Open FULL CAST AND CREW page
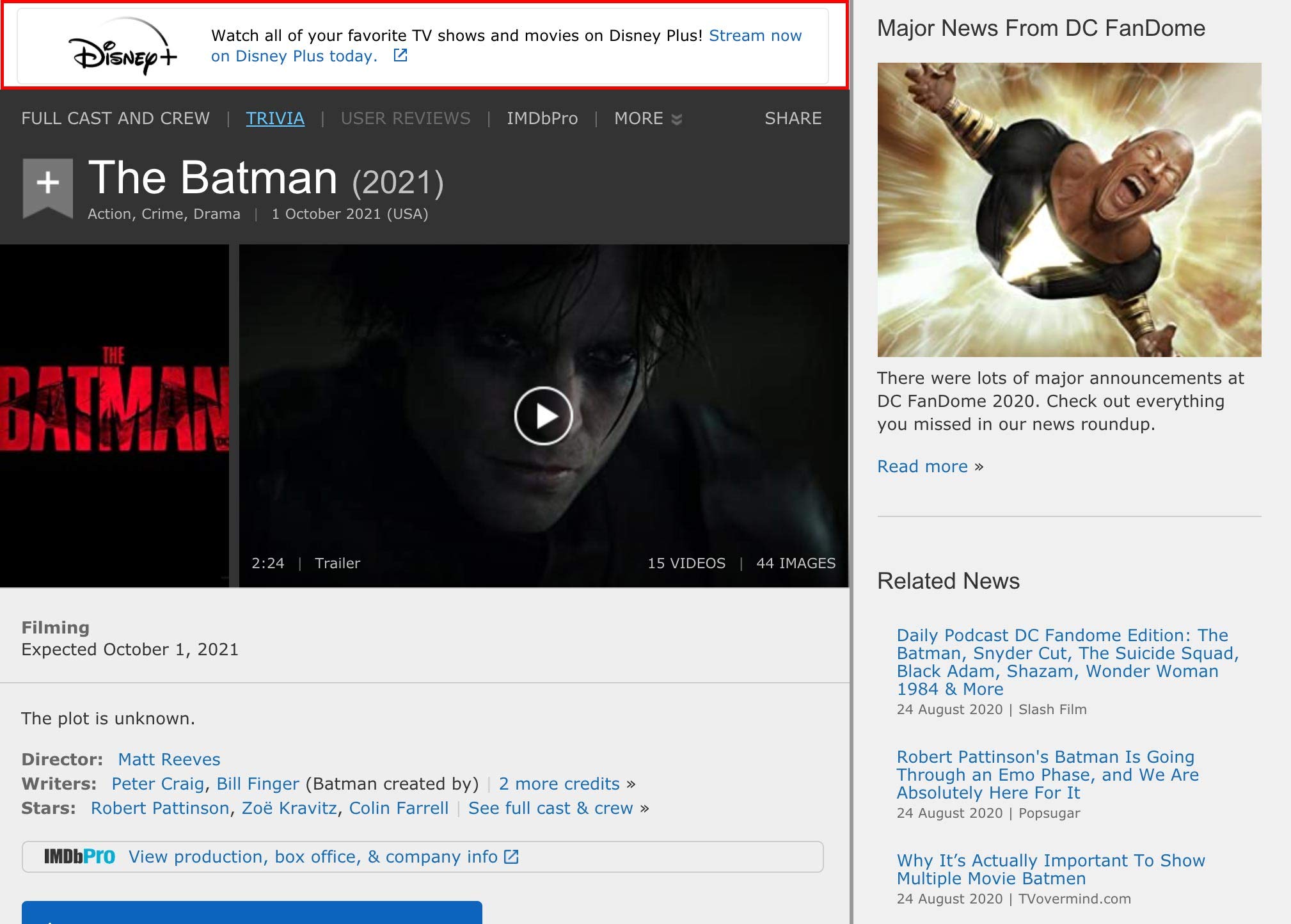The image size is (1291, 924). coord(116,118)
